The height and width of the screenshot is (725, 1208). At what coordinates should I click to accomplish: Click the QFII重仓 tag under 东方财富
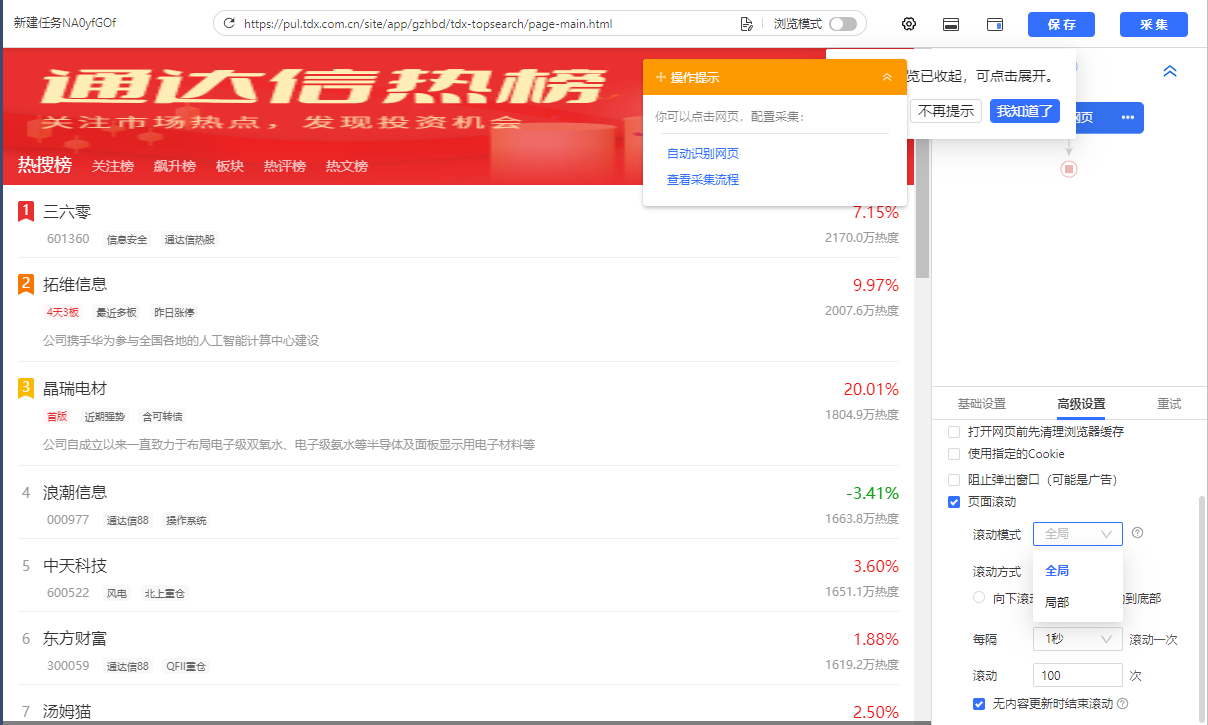pos(186,667)
